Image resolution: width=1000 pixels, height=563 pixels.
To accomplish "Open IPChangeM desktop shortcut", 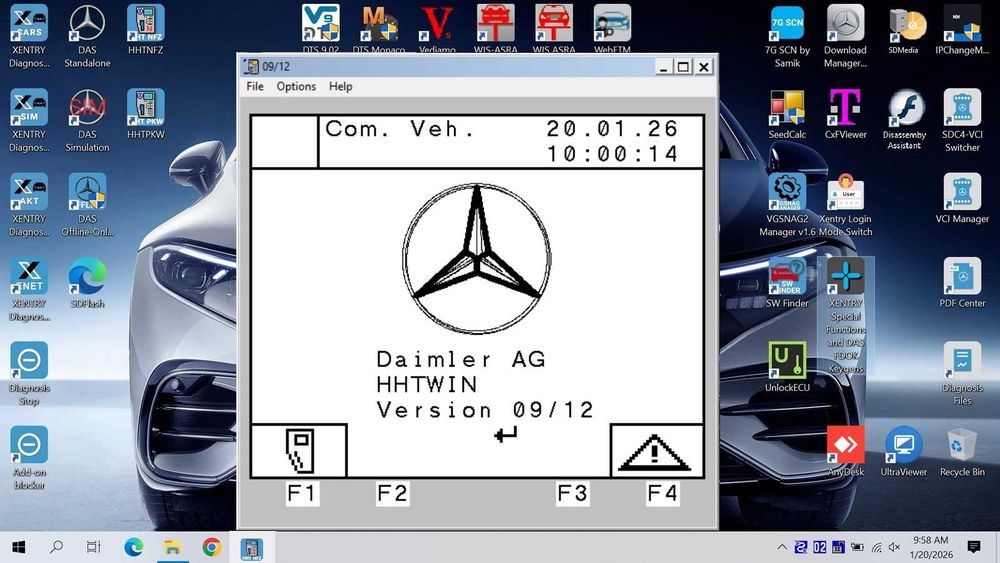I will pyautogui.click(x=962, y=29).
